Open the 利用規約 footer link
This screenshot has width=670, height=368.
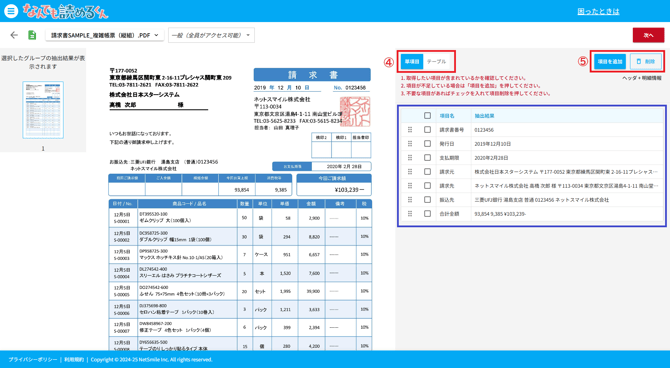[x=74, y=359]
